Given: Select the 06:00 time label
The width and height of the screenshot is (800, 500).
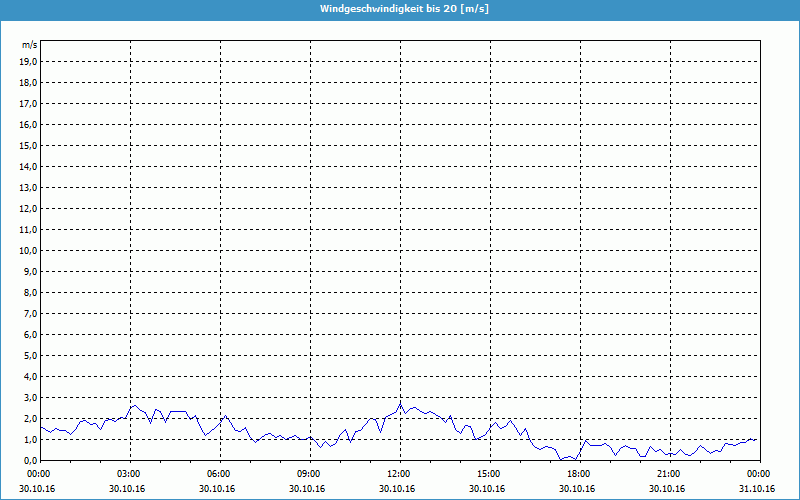Looking at the screenshot, I should point(219,473).
